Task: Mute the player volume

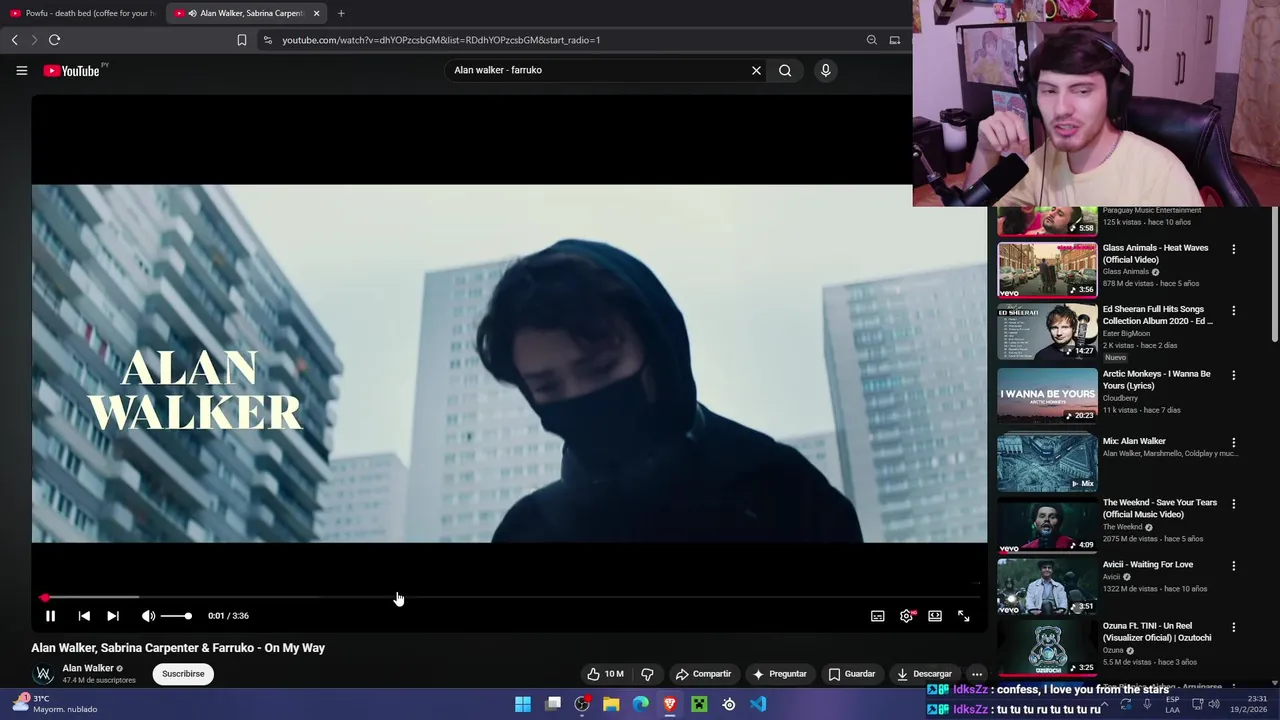Action: pos(148,616)
